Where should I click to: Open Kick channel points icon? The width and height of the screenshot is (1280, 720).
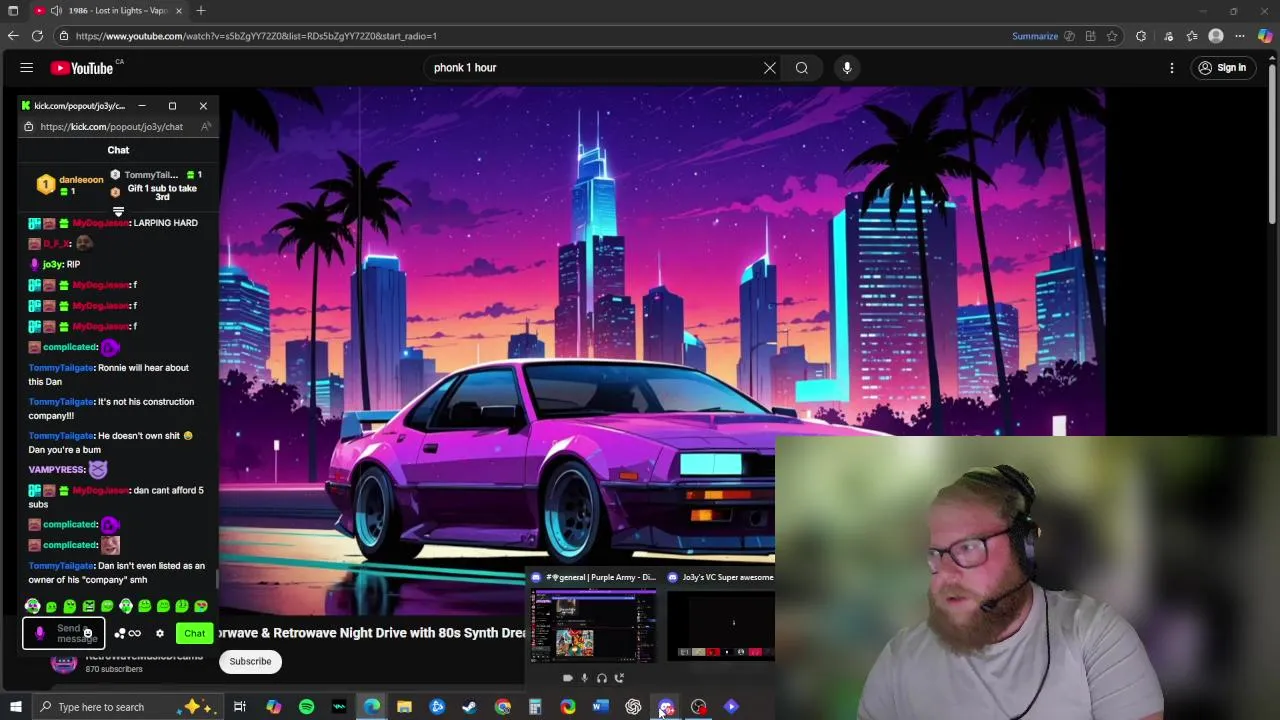127,634
